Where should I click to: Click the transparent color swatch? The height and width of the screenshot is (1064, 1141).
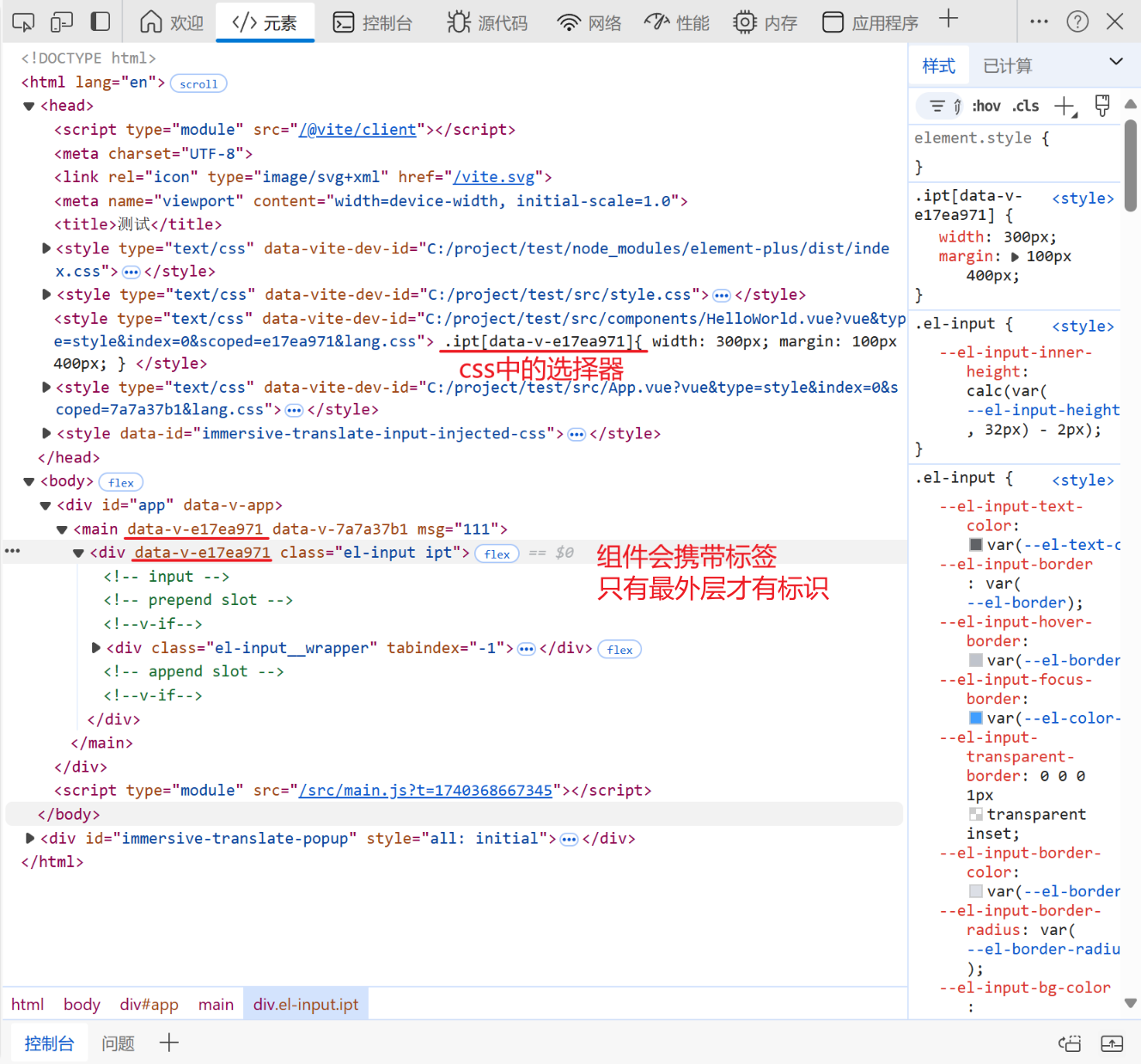point(976,814)
